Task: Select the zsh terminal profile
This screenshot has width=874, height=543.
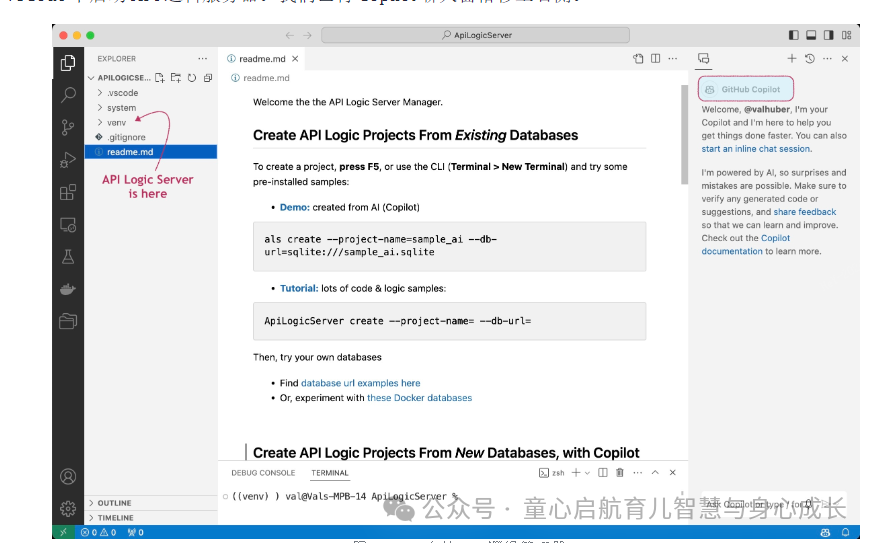Action: point(551,473)
